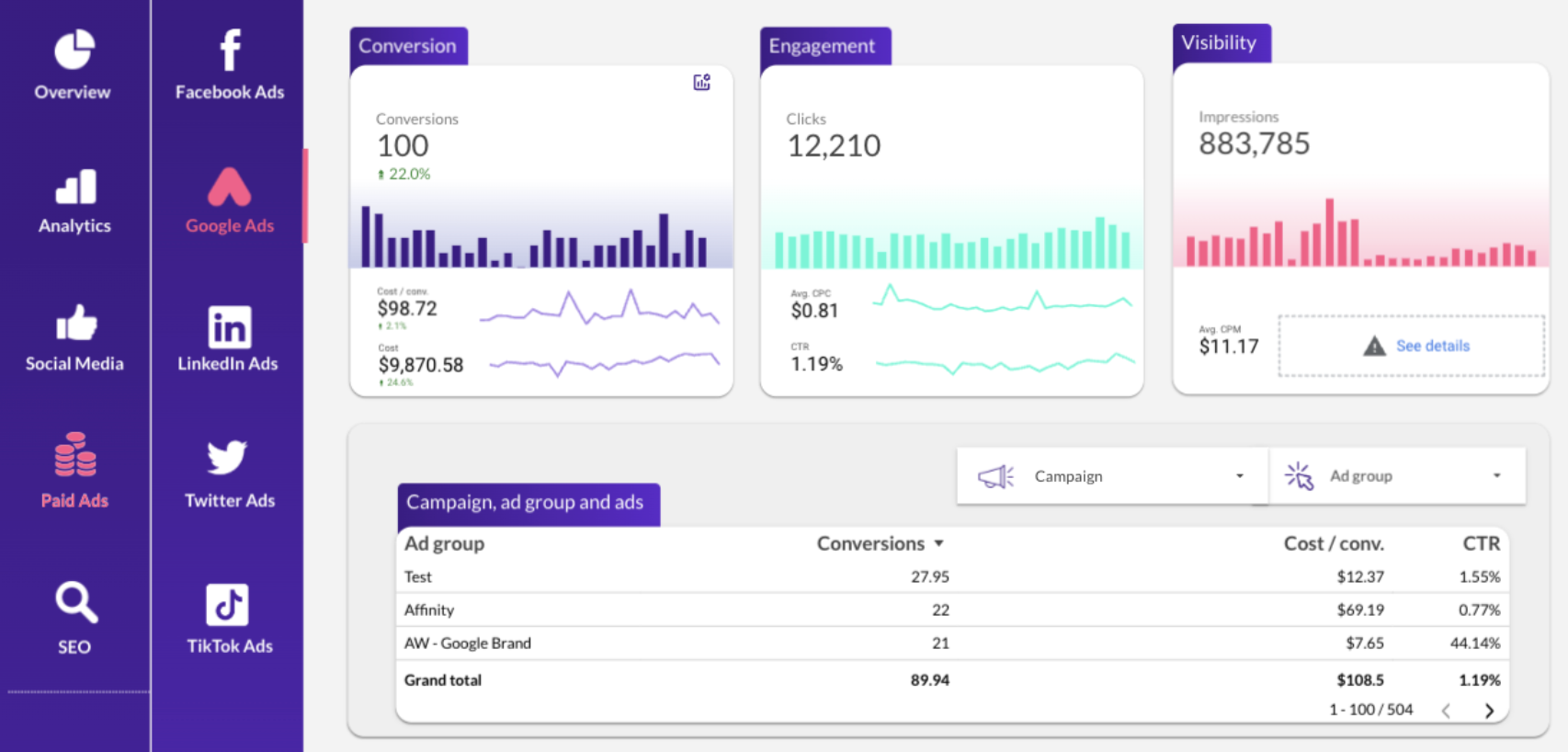
Task: Open the Overview pie chart icon
Action: coord(74,50)
